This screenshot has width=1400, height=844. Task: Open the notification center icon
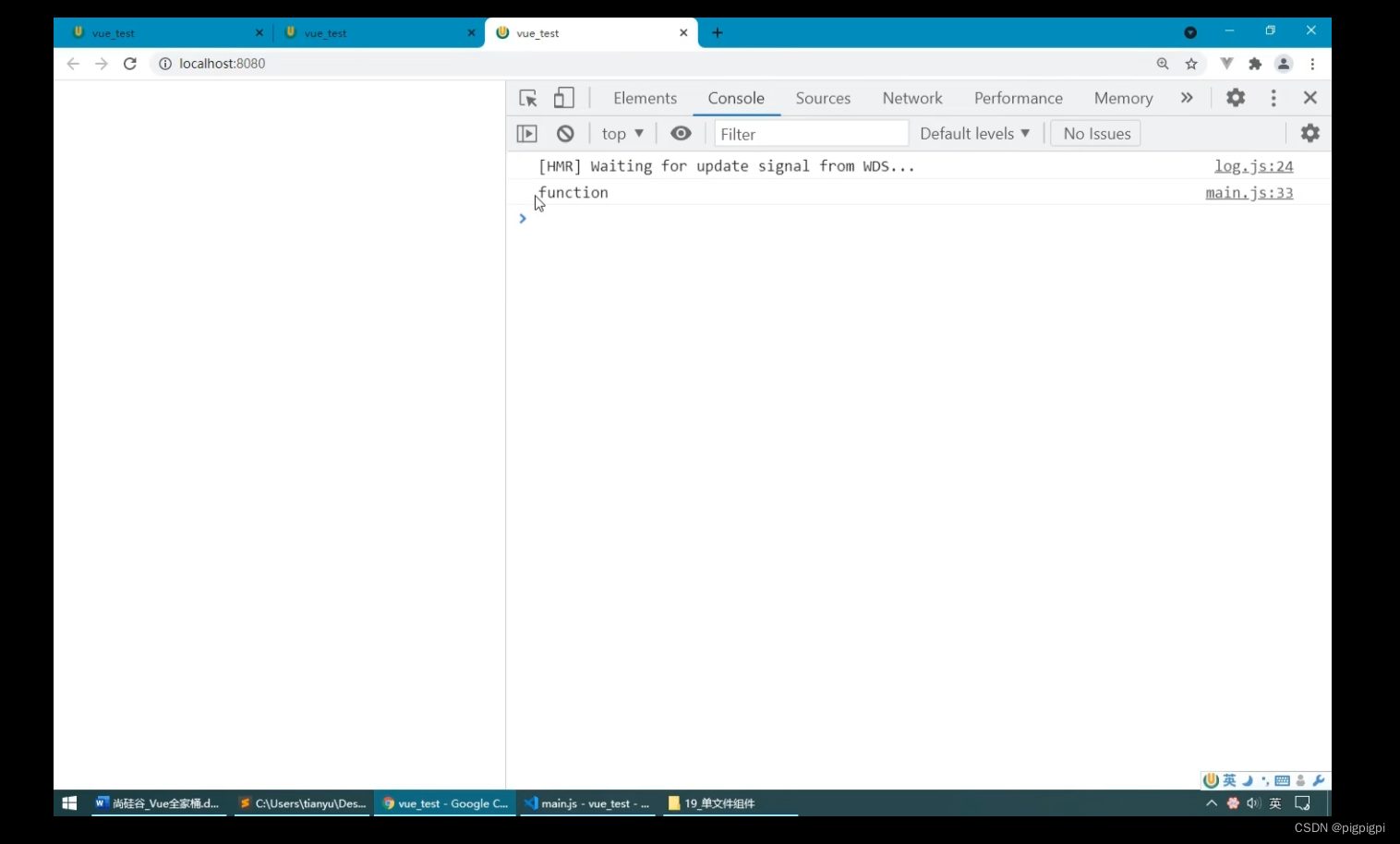point(1302,803)
